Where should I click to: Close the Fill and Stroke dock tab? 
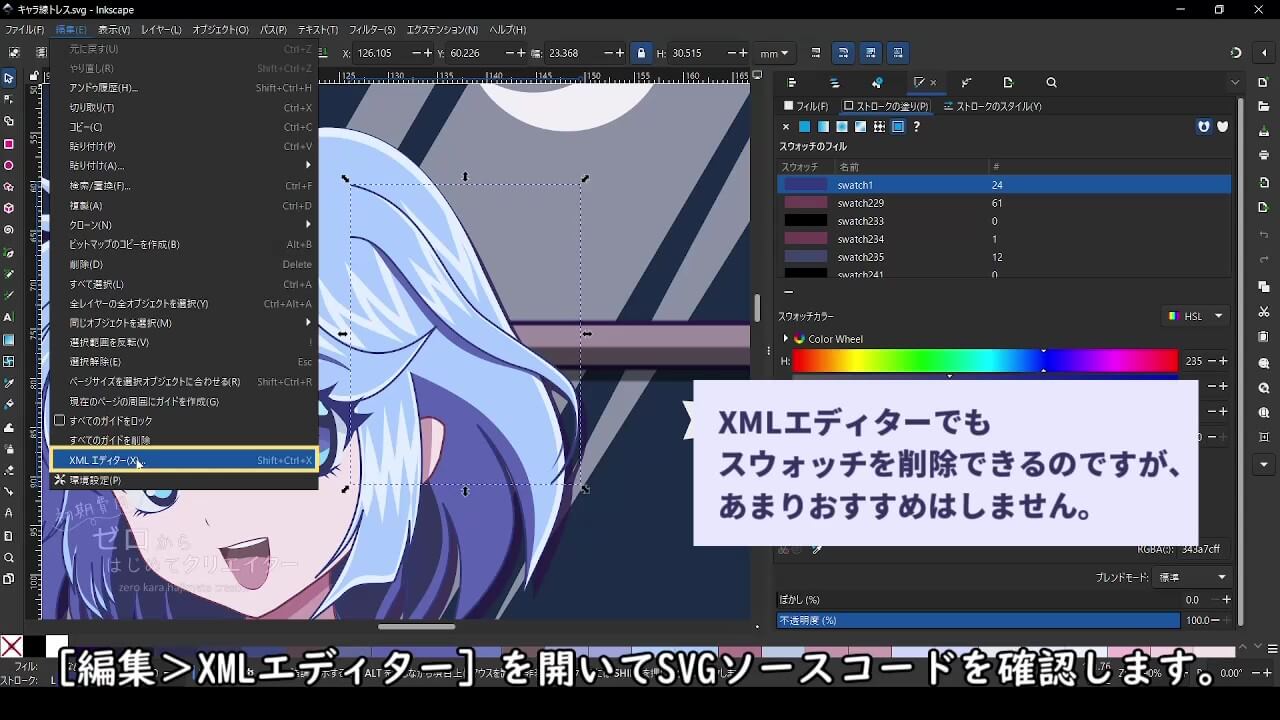click(933, 83)
